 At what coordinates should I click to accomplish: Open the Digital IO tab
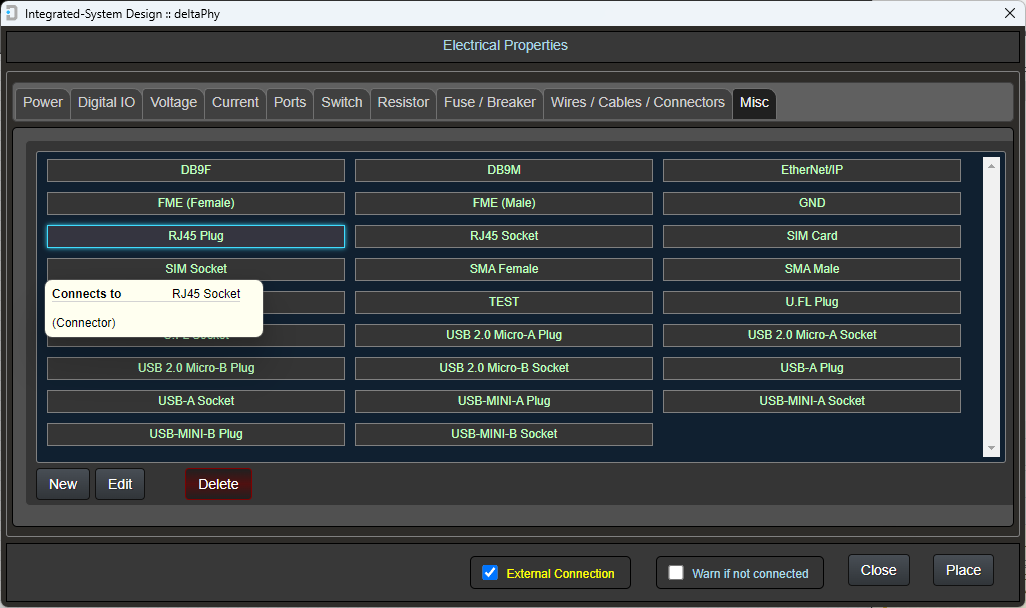tap(106, 102)
